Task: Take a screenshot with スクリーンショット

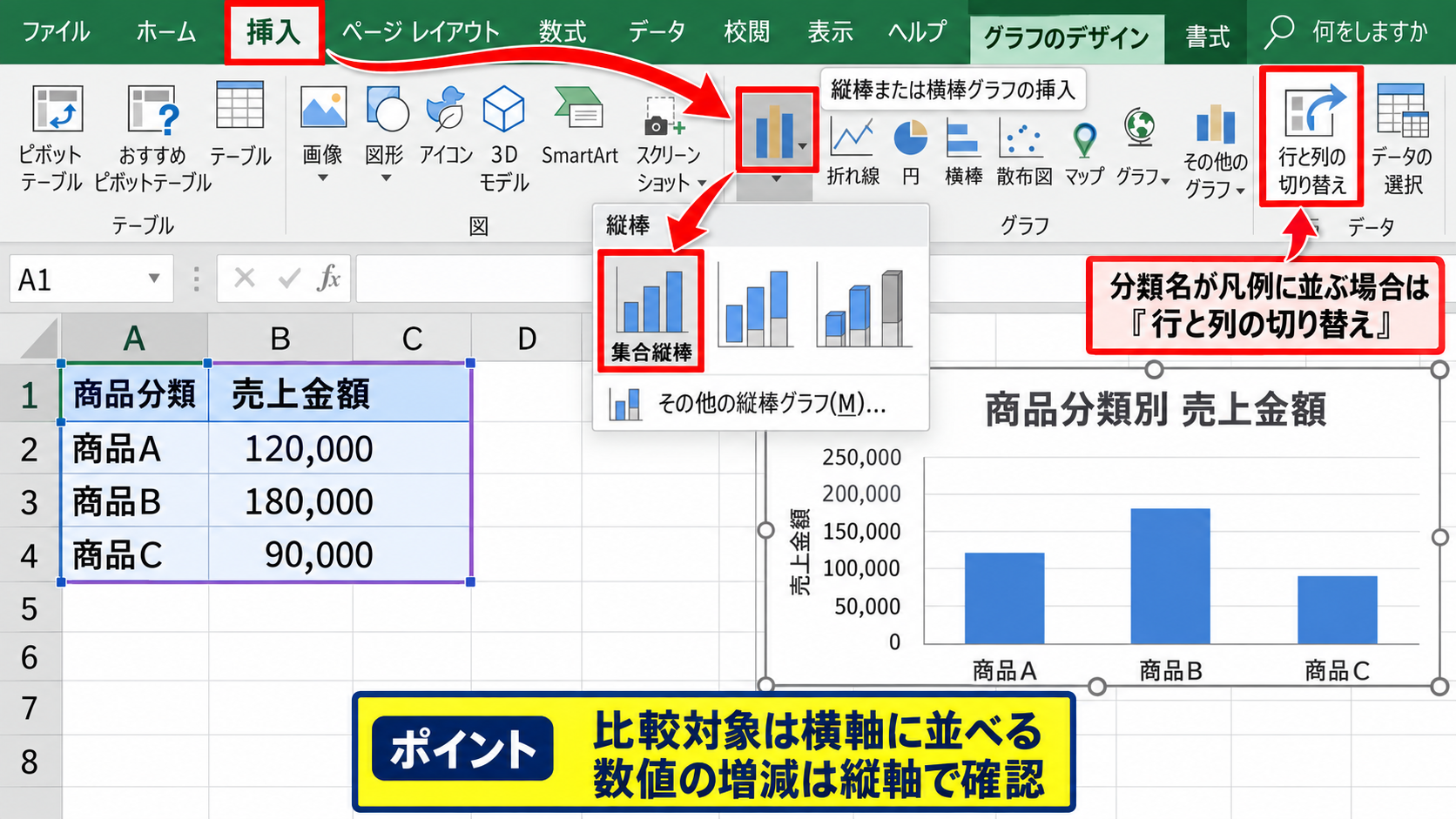Action: 669,144
